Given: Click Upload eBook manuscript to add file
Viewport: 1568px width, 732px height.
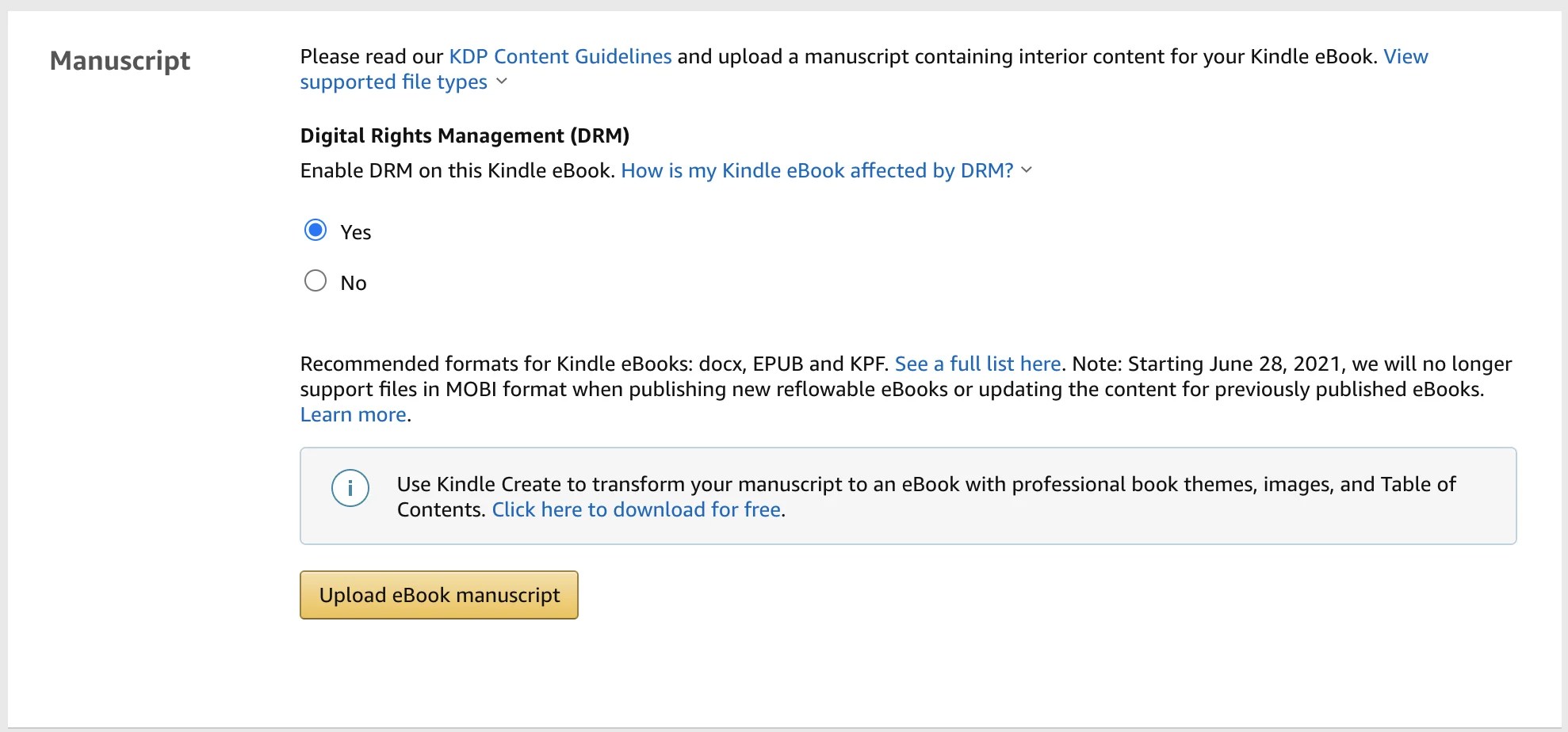Looking at the screenshot, I should (438, 595).
